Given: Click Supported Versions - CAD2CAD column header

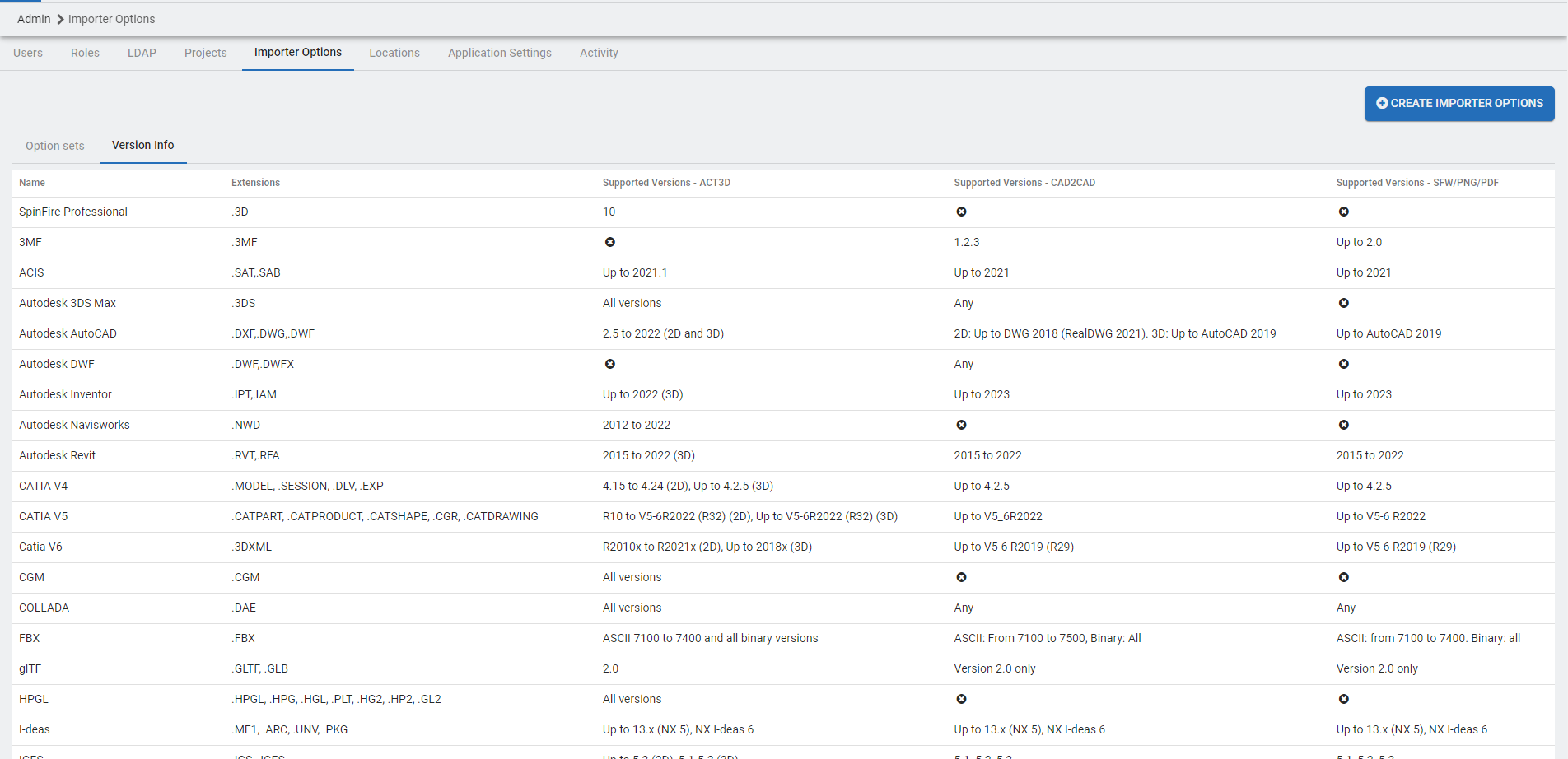Looking at the screenshot, I should pos(1024,183).
